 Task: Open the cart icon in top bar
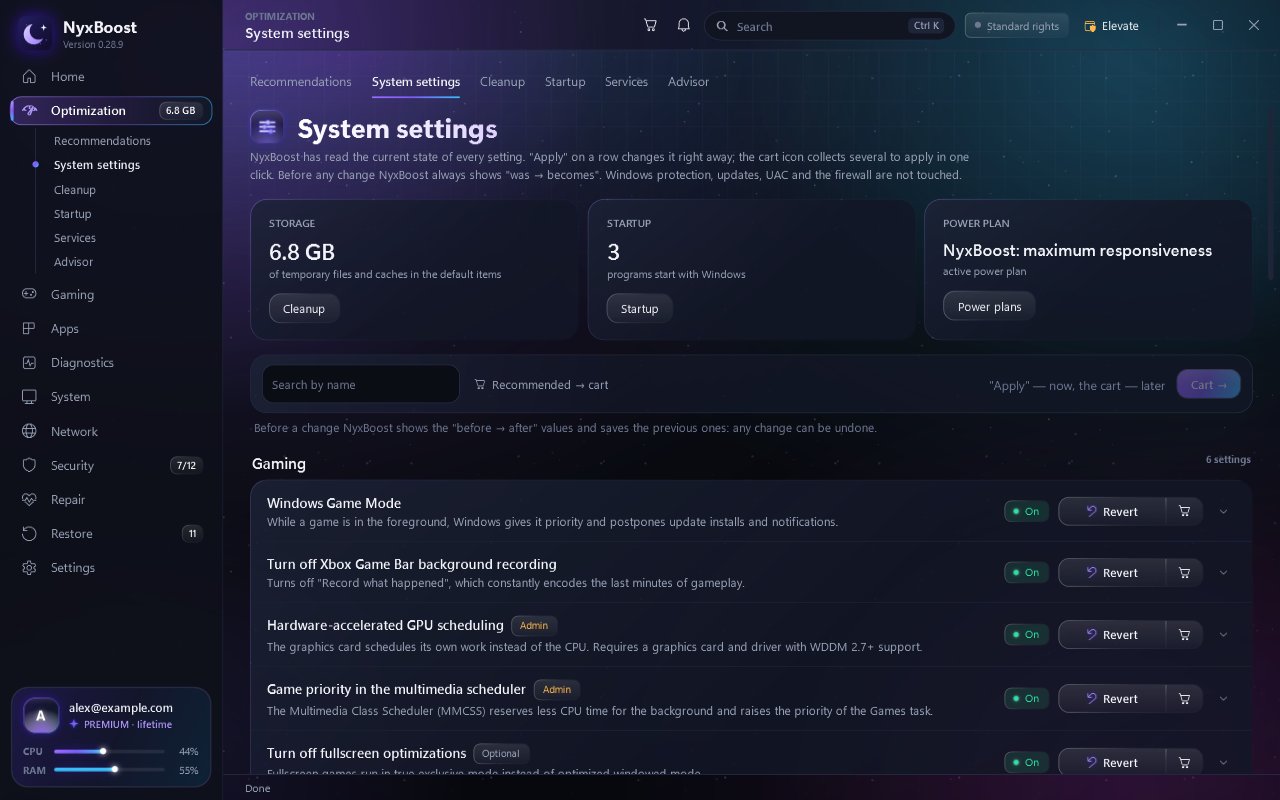pyautogui.click(x=650, y=26)
